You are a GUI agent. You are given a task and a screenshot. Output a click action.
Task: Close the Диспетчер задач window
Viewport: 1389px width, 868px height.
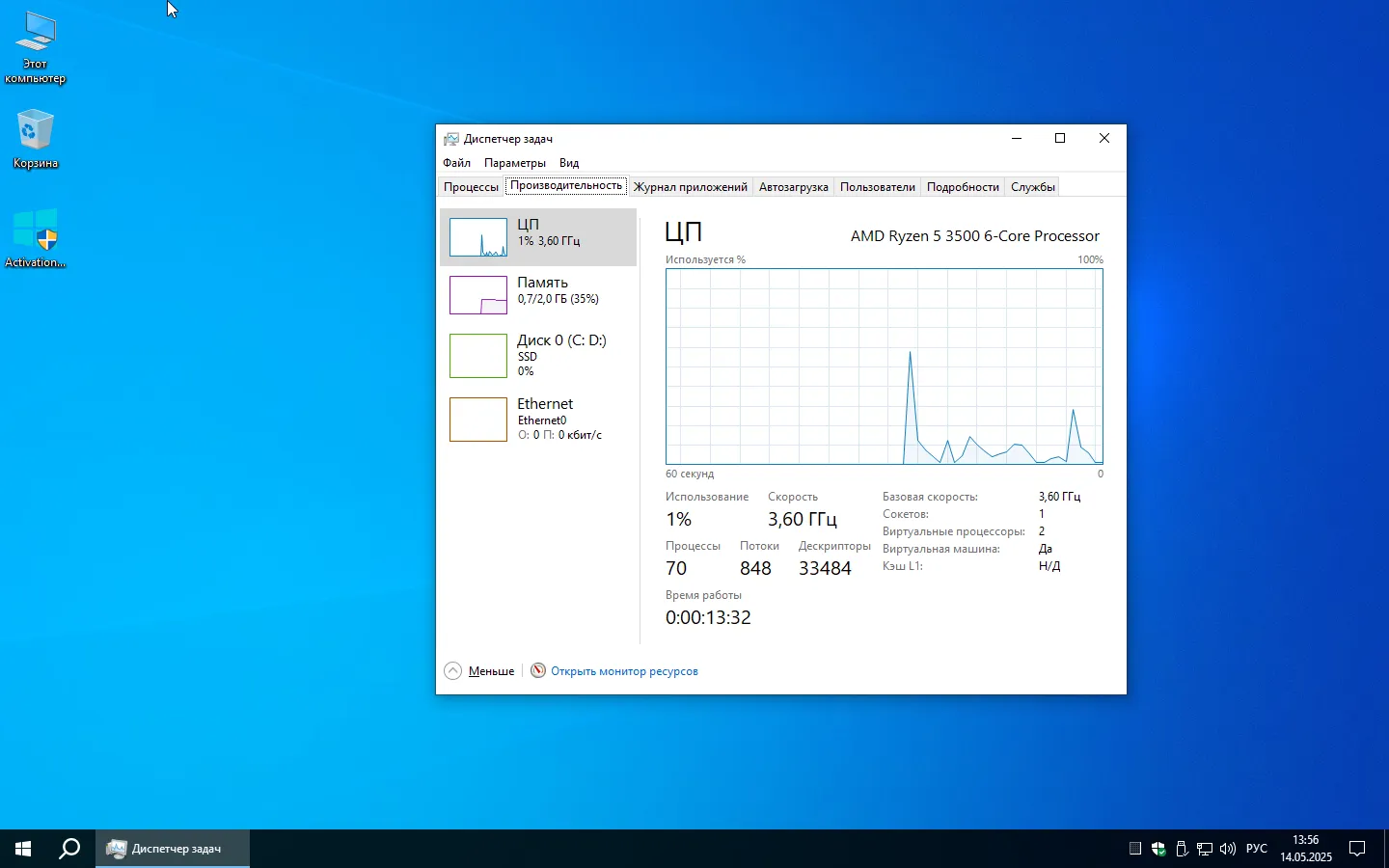tap(1104, 139)
